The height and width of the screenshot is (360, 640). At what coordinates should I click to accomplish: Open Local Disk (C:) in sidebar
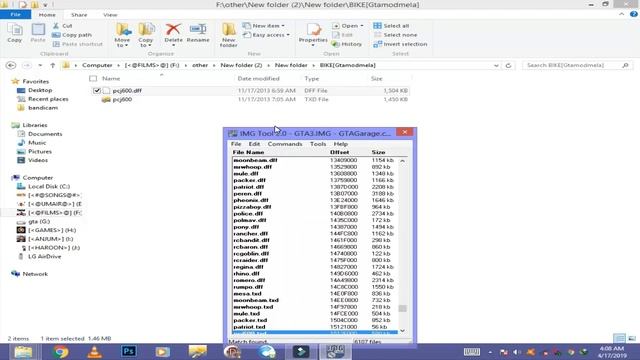click(x=49, y=187)
